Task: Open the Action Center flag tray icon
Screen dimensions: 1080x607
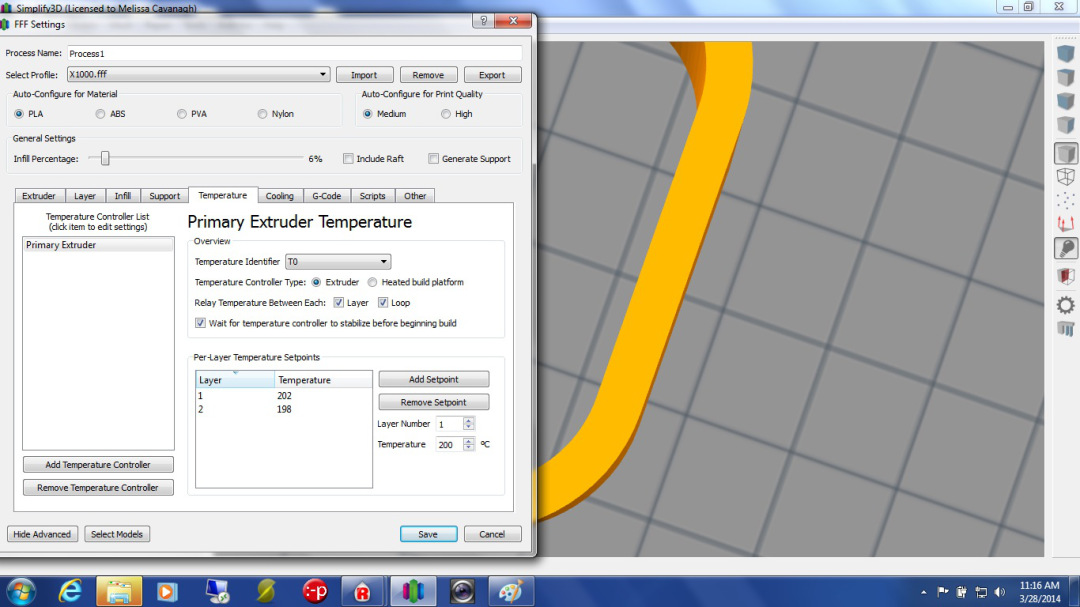Action: [943, 592]
